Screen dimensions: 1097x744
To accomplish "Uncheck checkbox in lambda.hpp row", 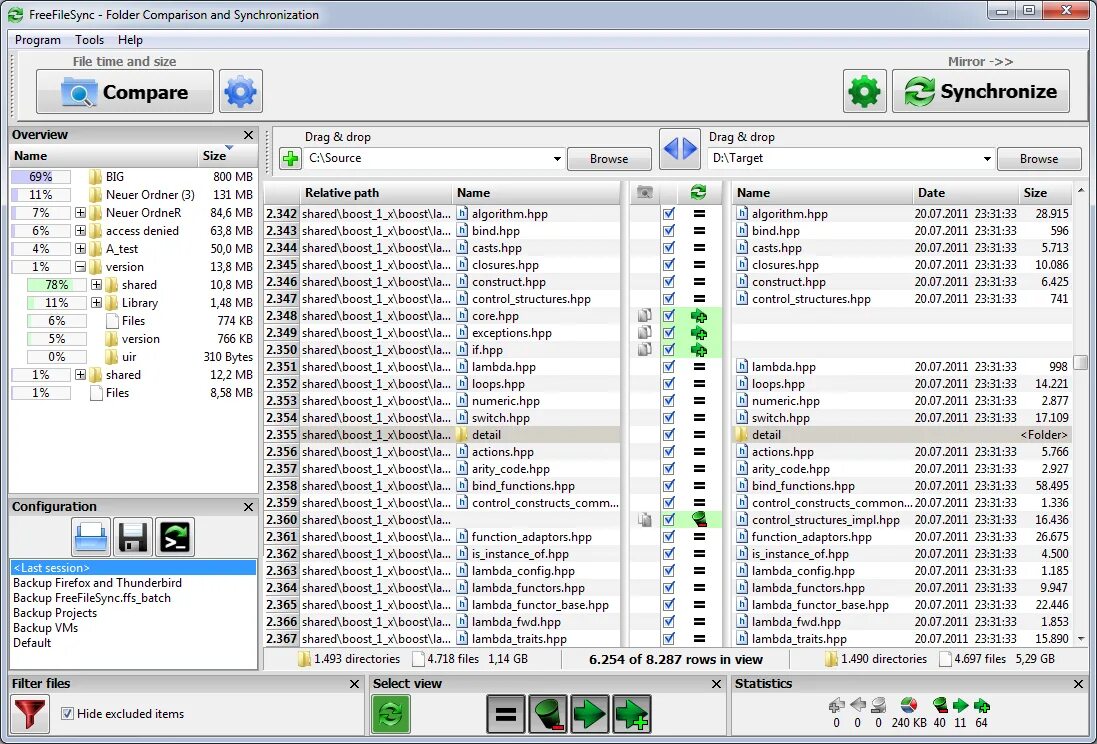I will [x=669, y=367].
